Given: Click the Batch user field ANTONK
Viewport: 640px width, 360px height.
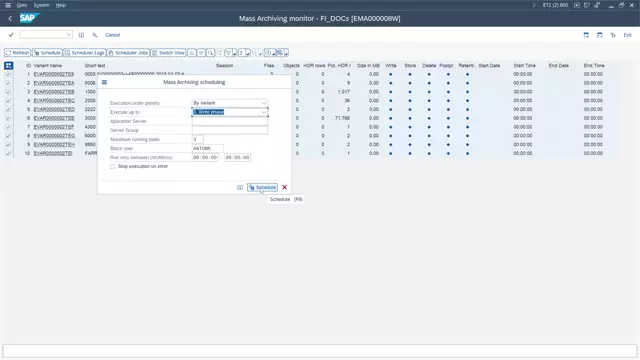Looking at the screenshot, I should (208, 148).
